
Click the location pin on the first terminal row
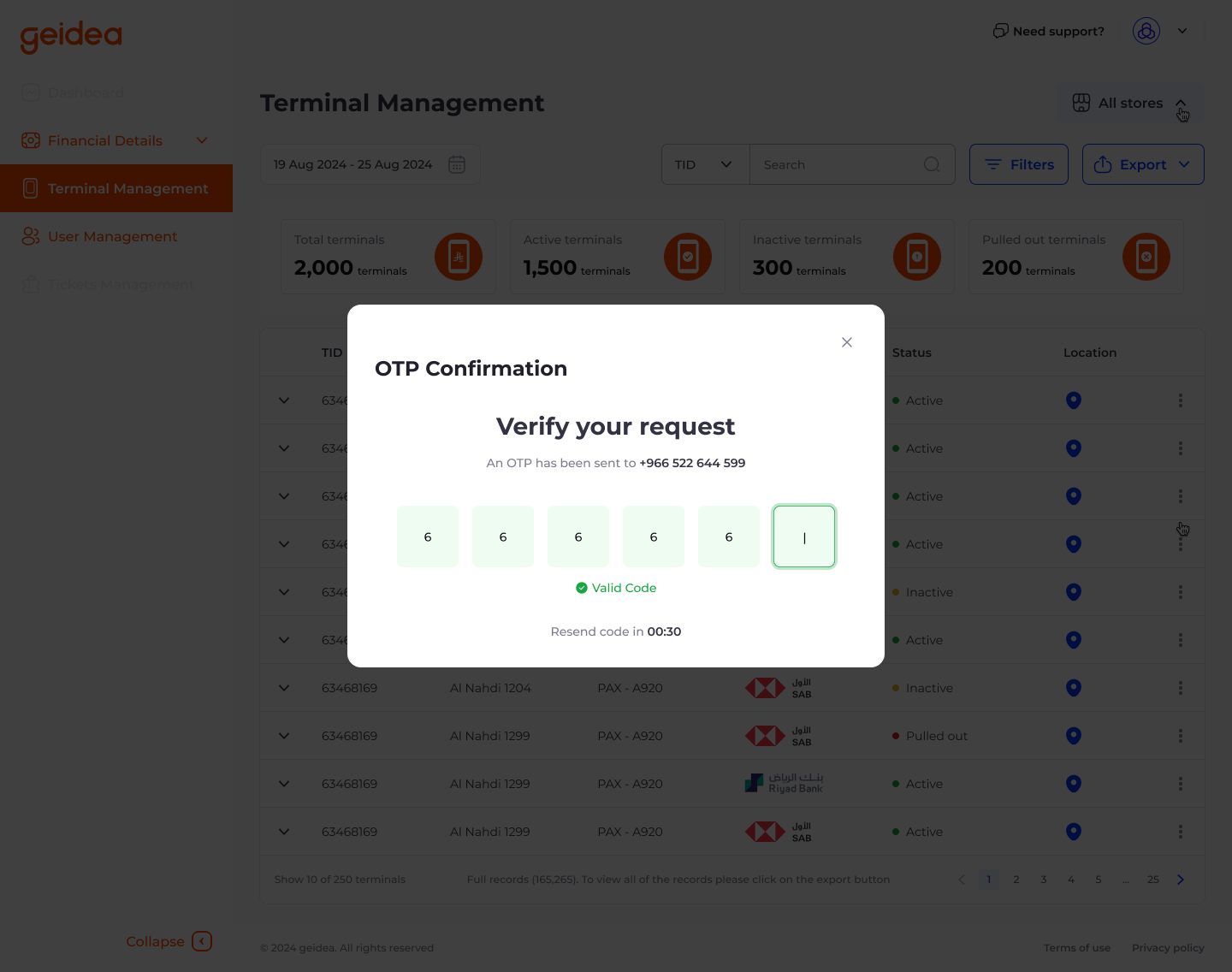click(x=1074, y=400)
